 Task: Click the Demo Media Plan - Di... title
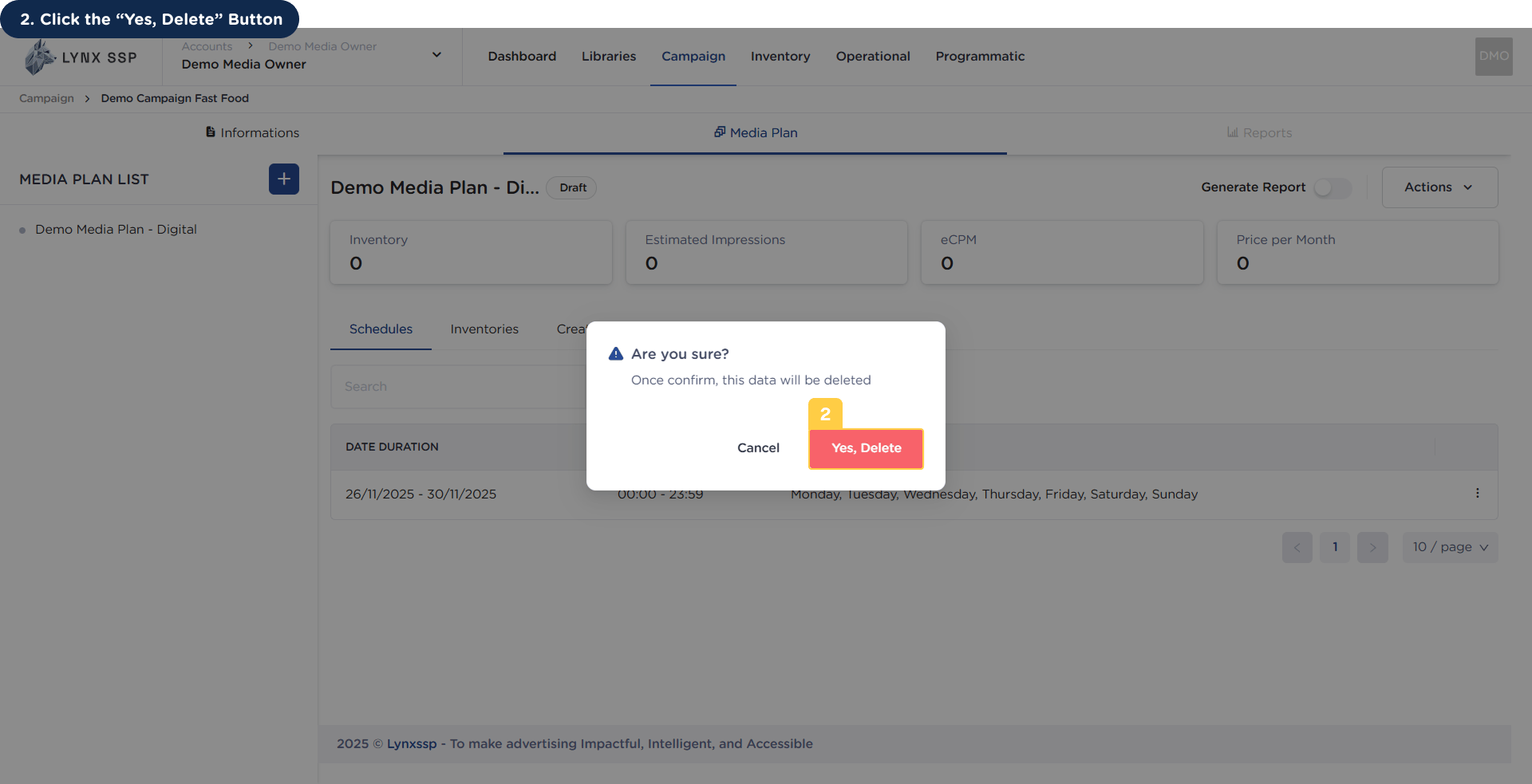[x=435, y=187]
